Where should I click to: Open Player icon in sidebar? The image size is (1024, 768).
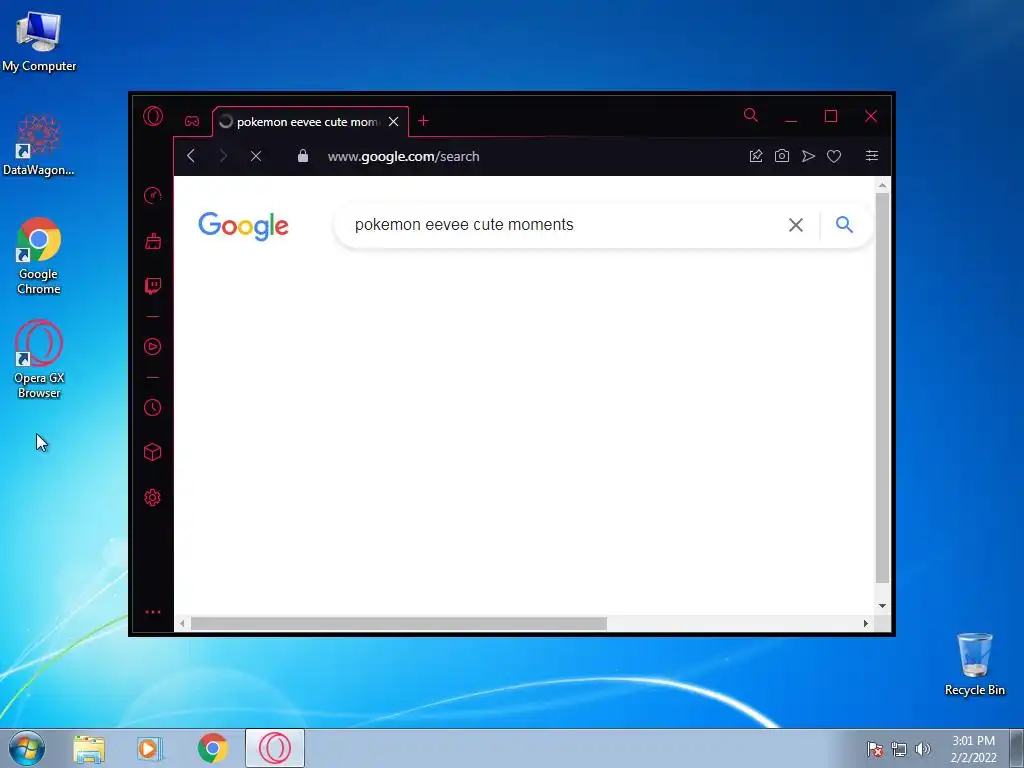pos(153,346)
